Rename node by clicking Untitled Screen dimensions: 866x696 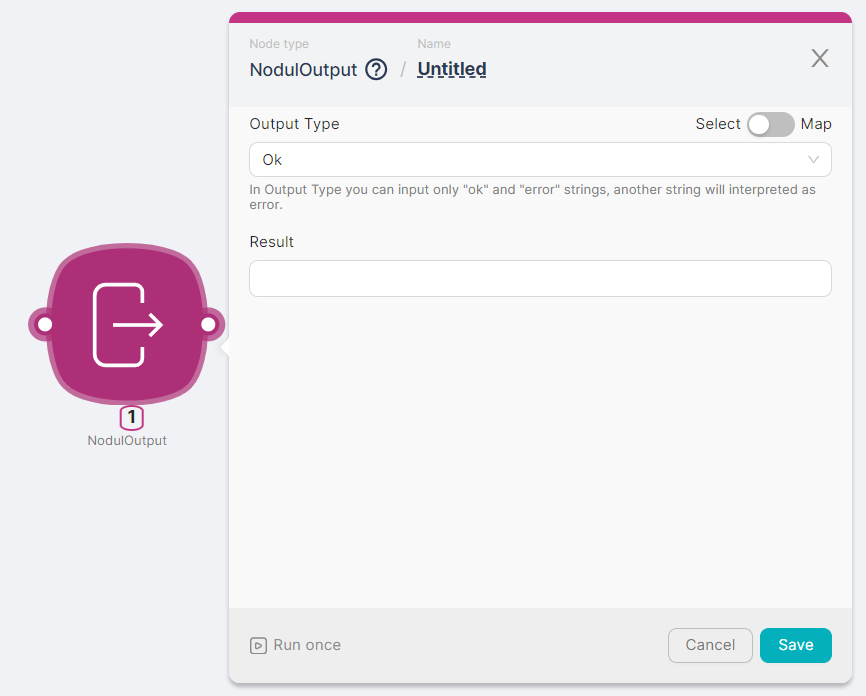[x=452, y=70]
